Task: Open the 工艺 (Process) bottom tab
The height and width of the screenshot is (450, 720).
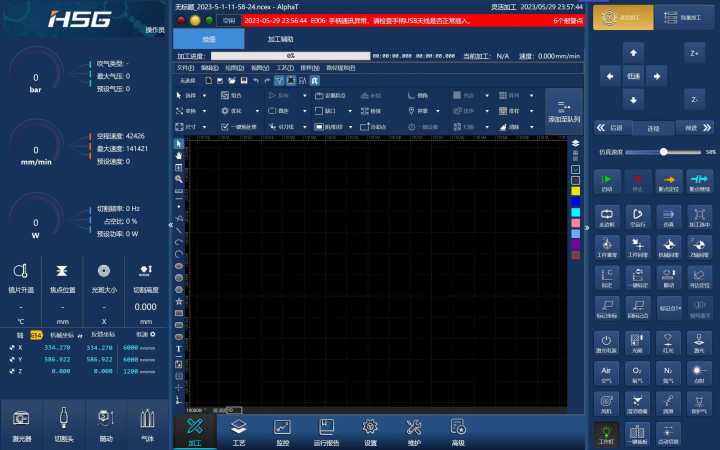Action: [238, 430]
